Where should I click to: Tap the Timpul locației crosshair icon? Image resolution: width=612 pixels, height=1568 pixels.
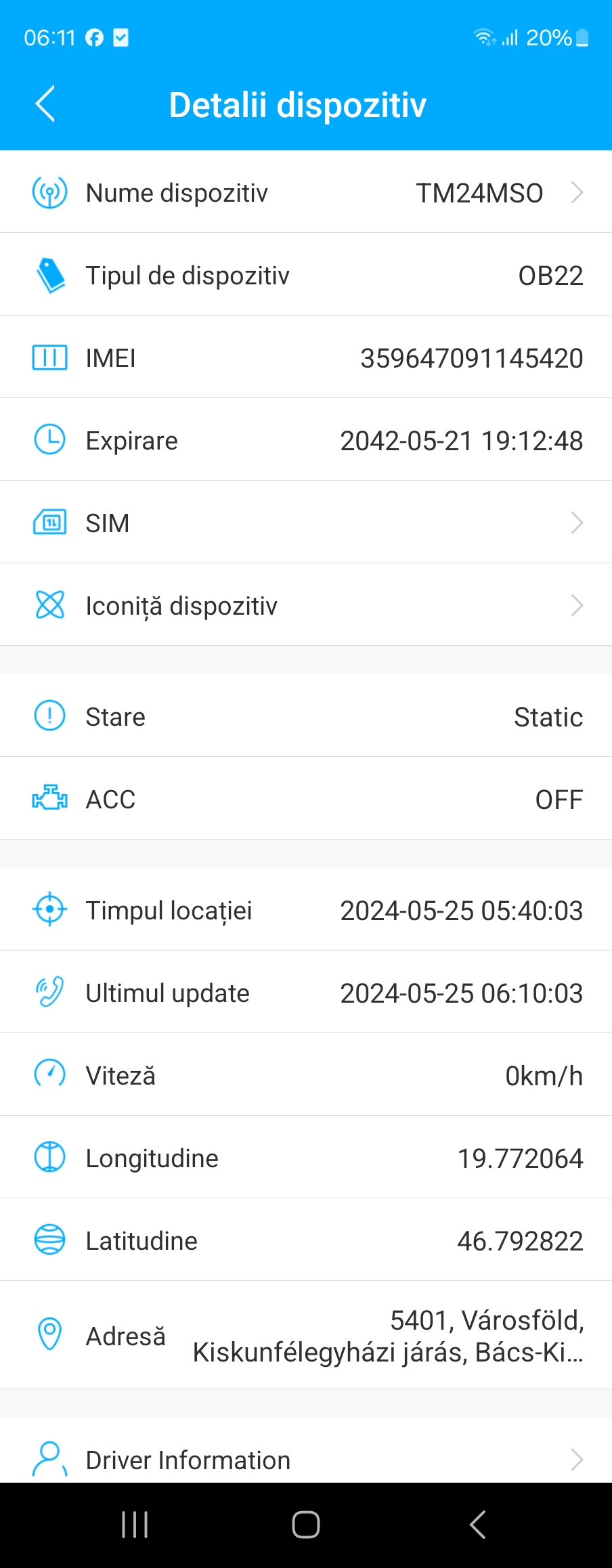tap(49, 909)
